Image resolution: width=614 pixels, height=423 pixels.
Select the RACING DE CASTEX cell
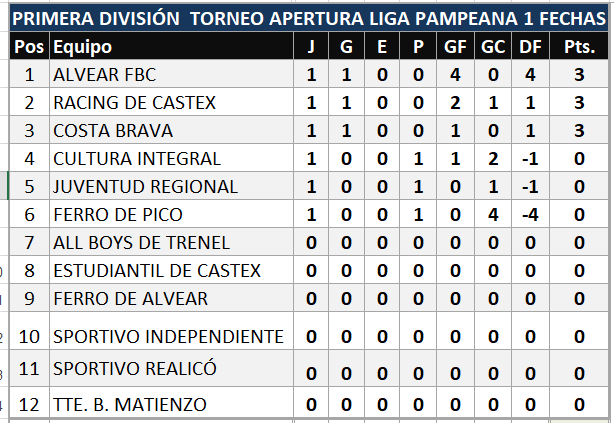click(x=134, y=103)
